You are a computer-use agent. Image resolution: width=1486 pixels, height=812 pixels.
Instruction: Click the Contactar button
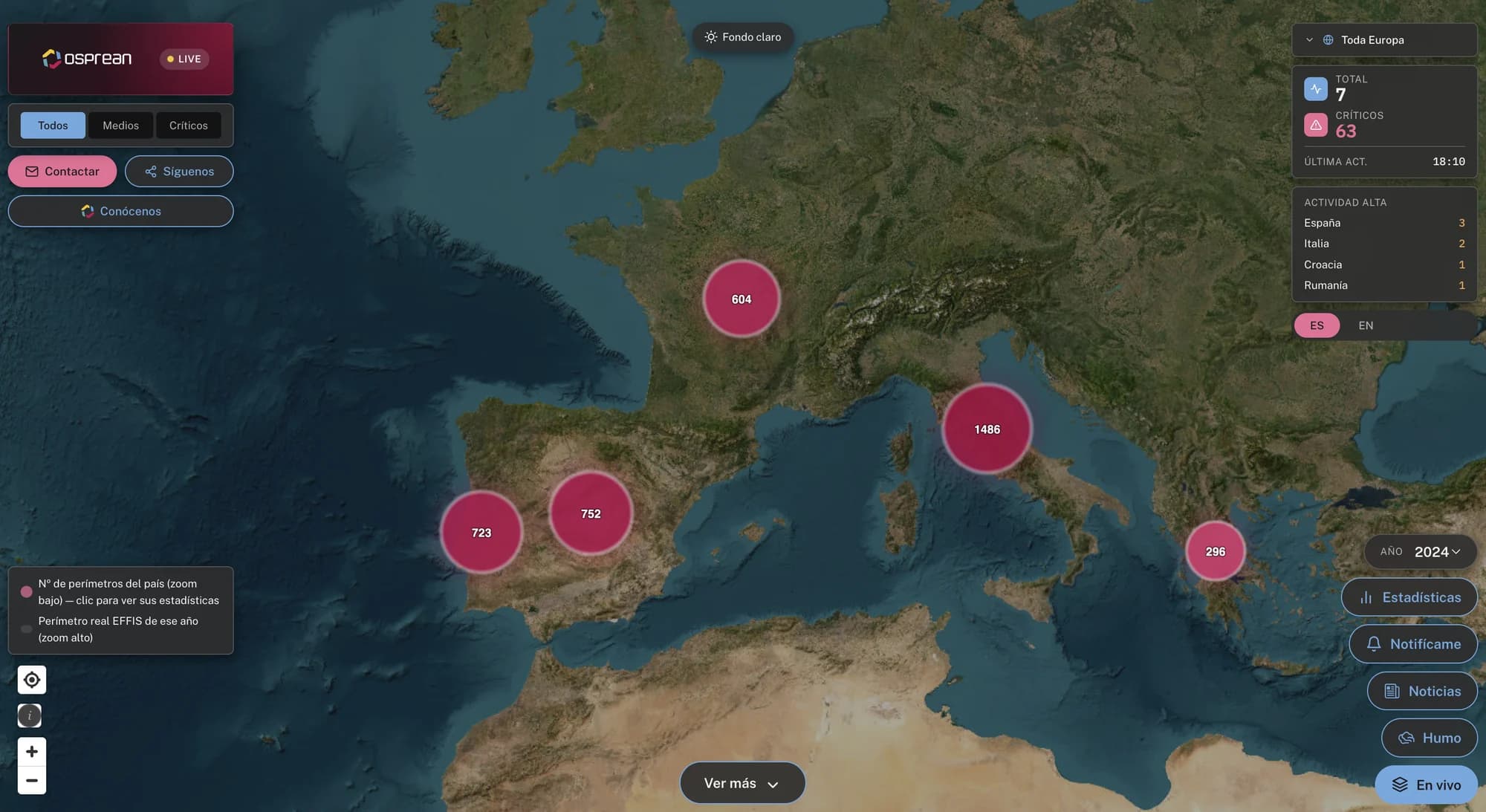click(62, 172)
